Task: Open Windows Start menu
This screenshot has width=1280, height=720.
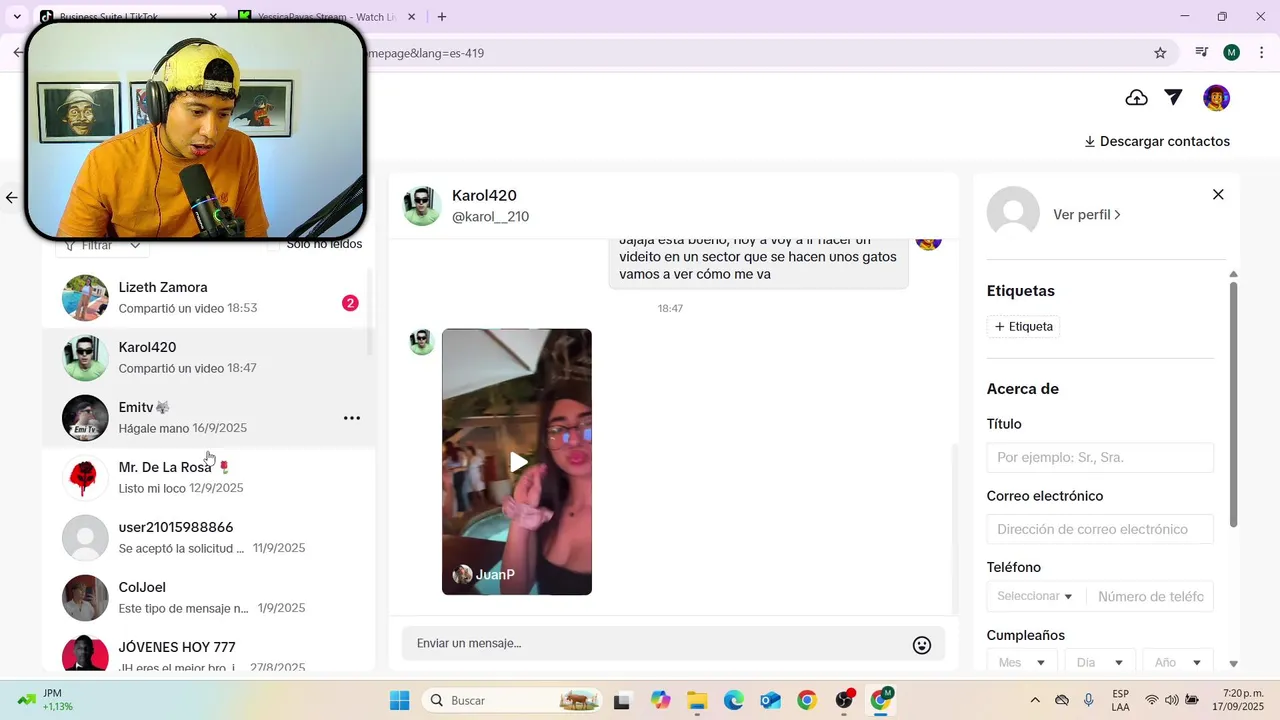Action: click(x=399, y=700)
